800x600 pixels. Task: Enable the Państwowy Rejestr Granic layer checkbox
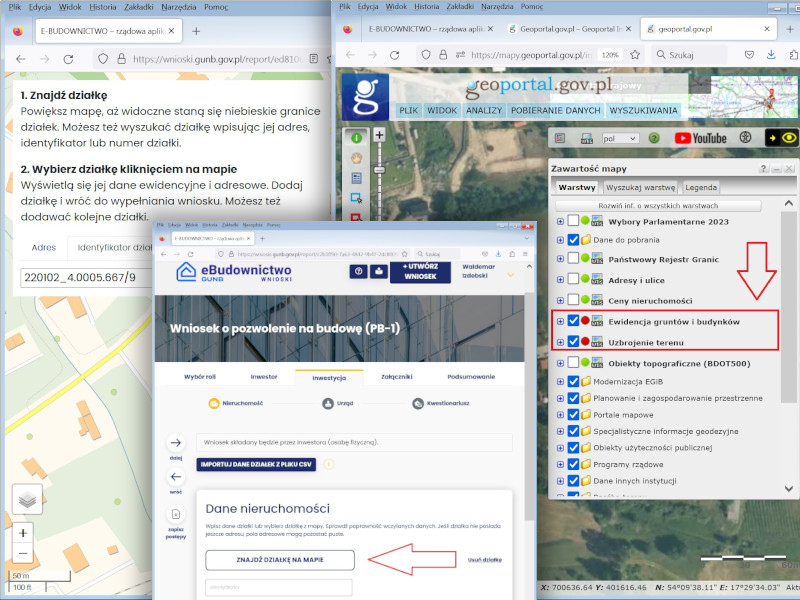(x=573, y=259)
